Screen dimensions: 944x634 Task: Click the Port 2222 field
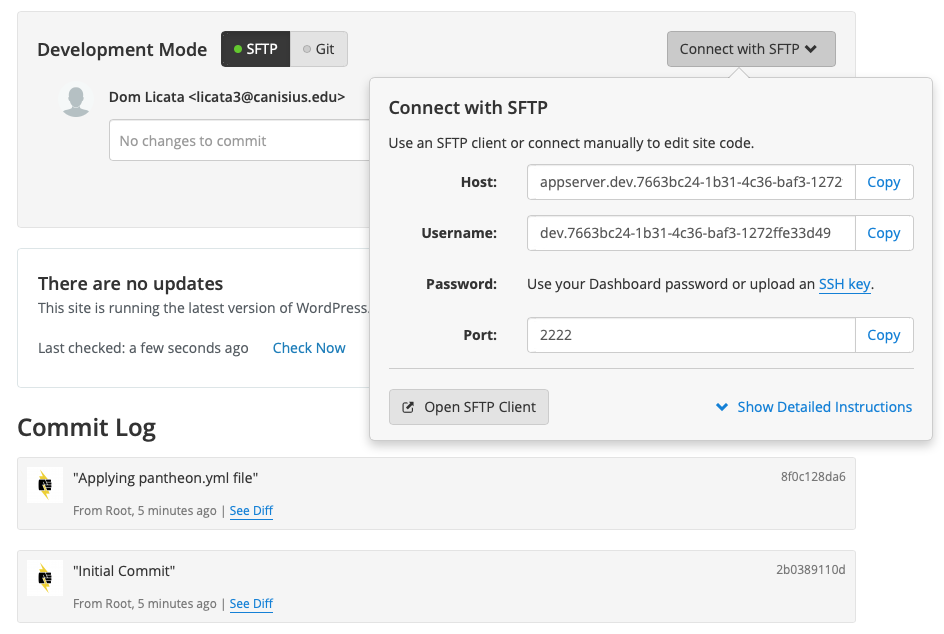[691, 335]
